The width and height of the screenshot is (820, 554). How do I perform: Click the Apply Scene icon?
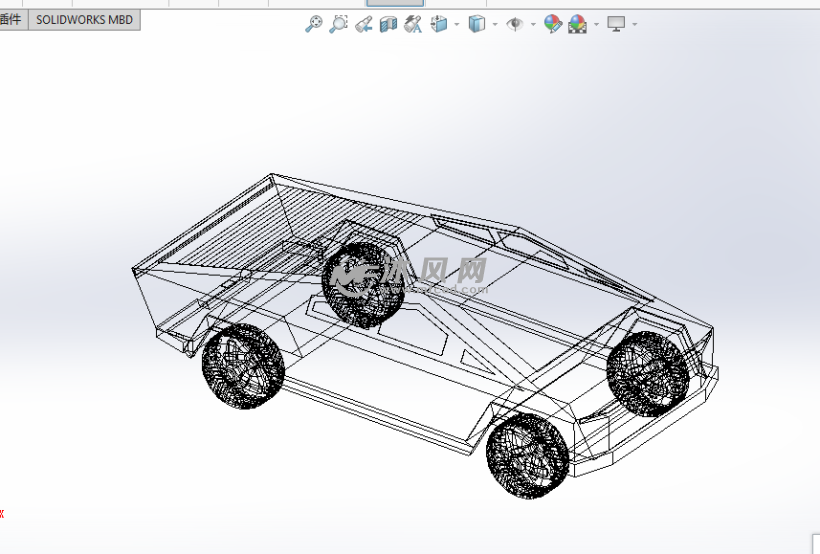pyautogui.click(x=578, y=24)
